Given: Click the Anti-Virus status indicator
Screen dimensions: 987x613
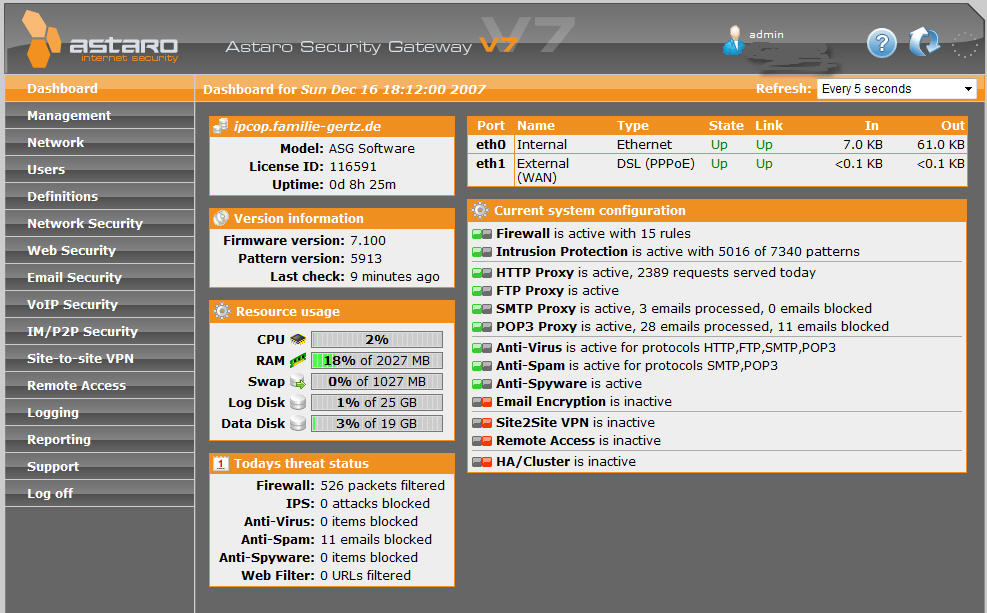Looking at the screenshot, I should 482,348.
